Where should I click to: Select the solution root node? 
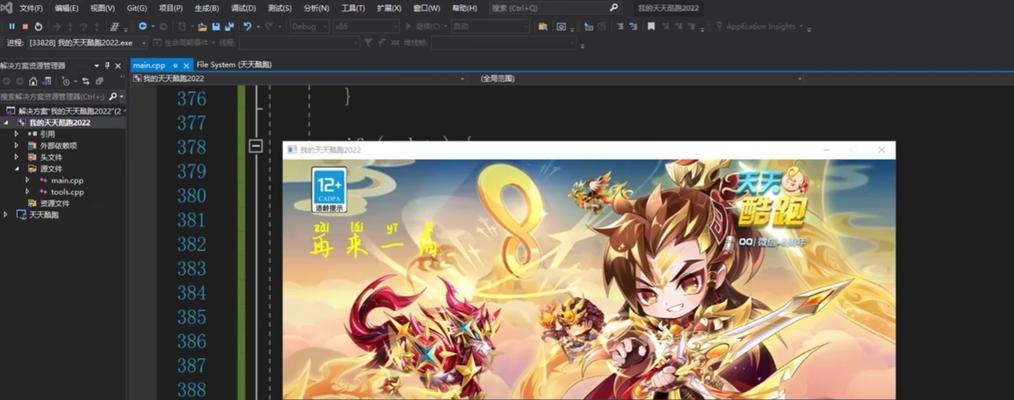pyautogui.click(x=63, y=111)
